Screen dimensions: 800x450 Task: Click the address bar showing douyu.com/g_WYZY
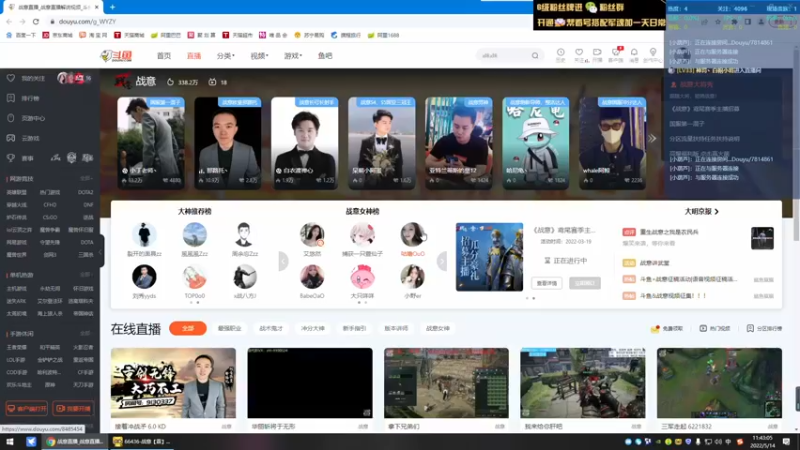click(x=286, y=21)
